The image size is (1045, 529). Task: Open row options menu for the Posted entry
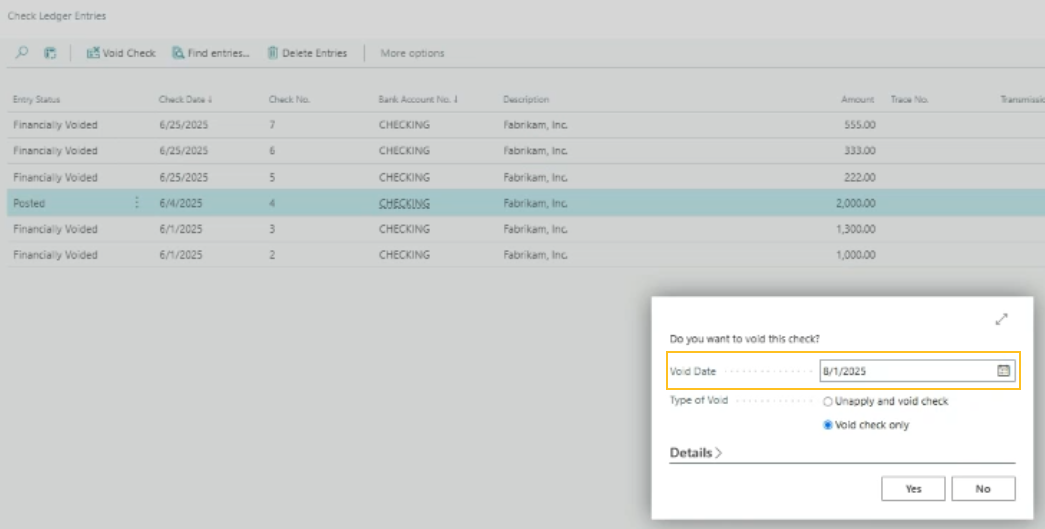137,203
